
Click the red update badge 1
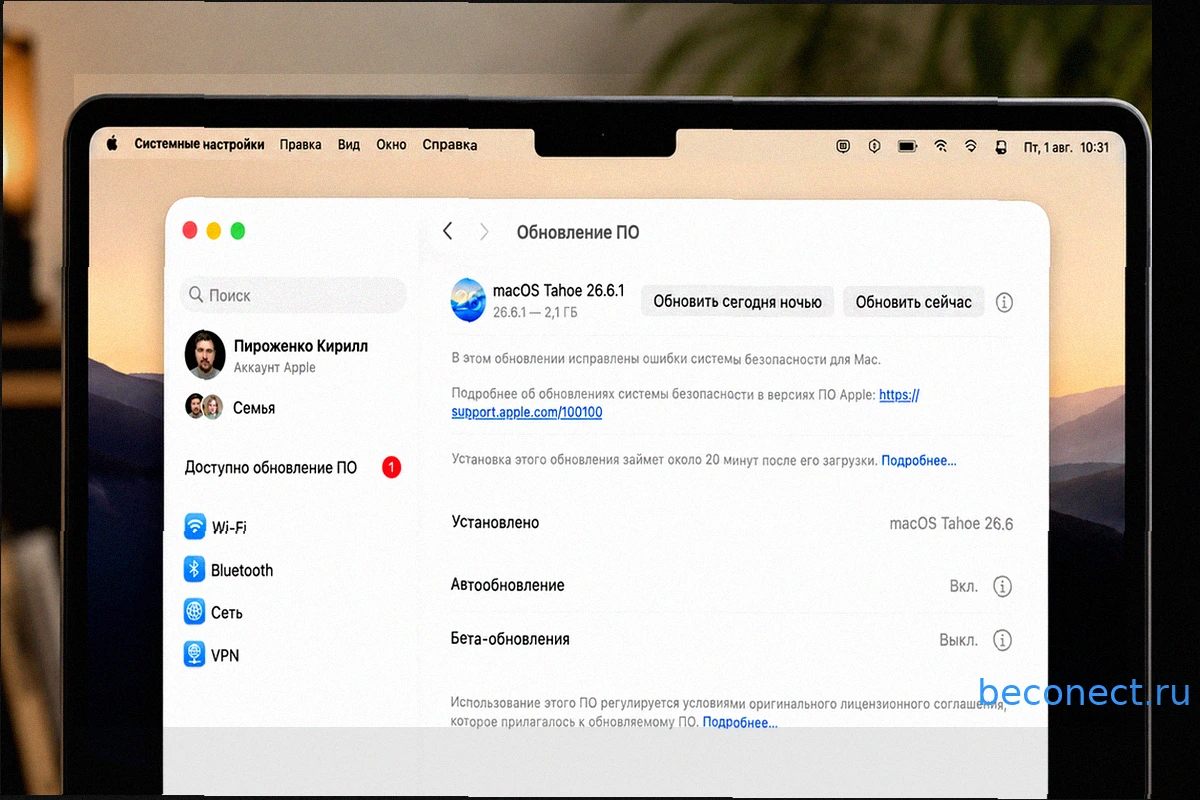click(391, 467)
